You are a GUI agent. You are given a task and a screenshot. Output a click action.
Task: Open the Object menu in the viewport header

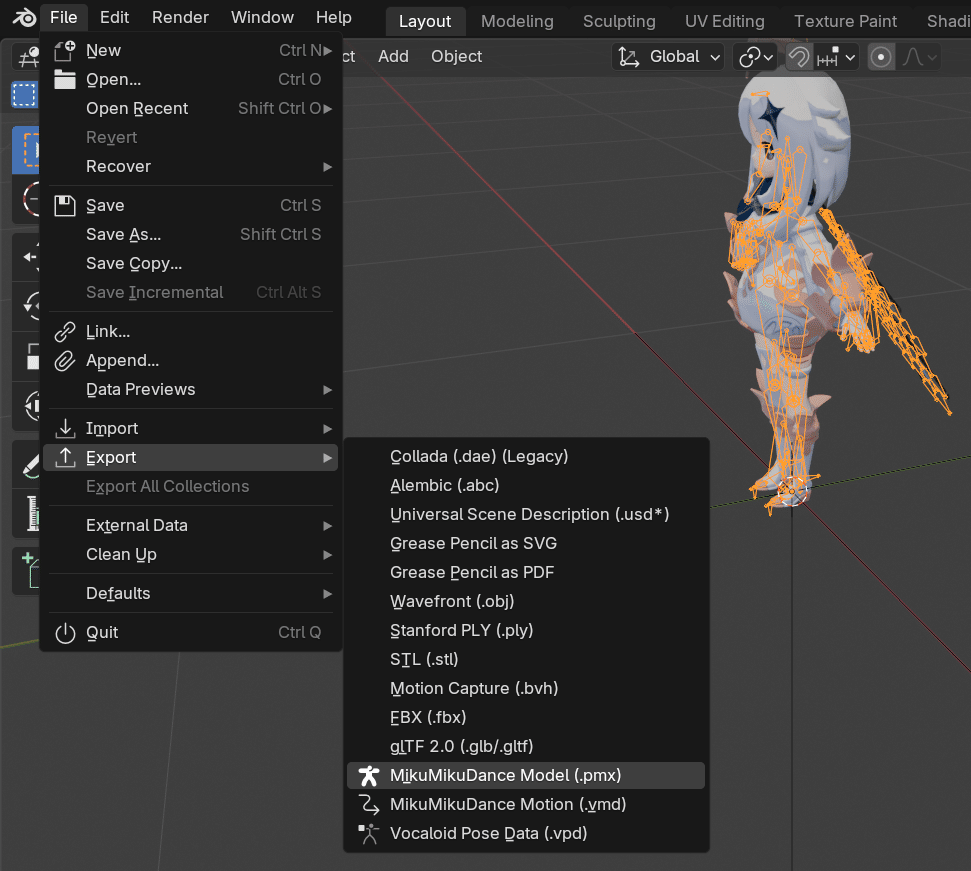click(x=456, y=56)
